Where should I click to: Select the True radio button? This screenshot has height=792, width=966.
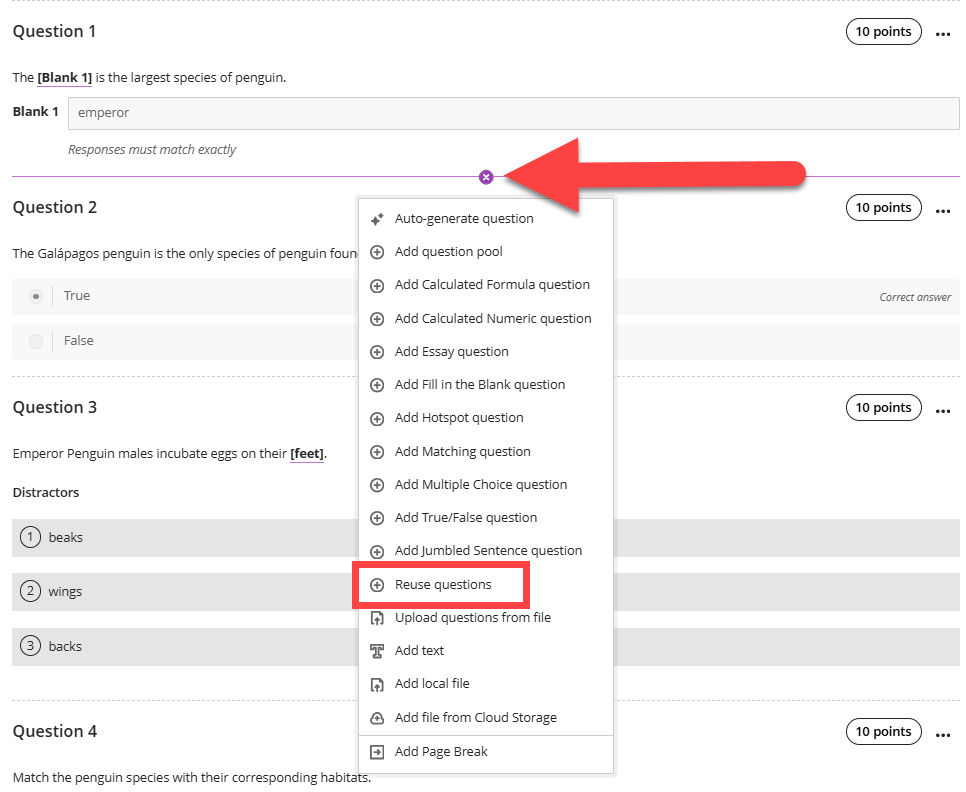coord(36,297)
